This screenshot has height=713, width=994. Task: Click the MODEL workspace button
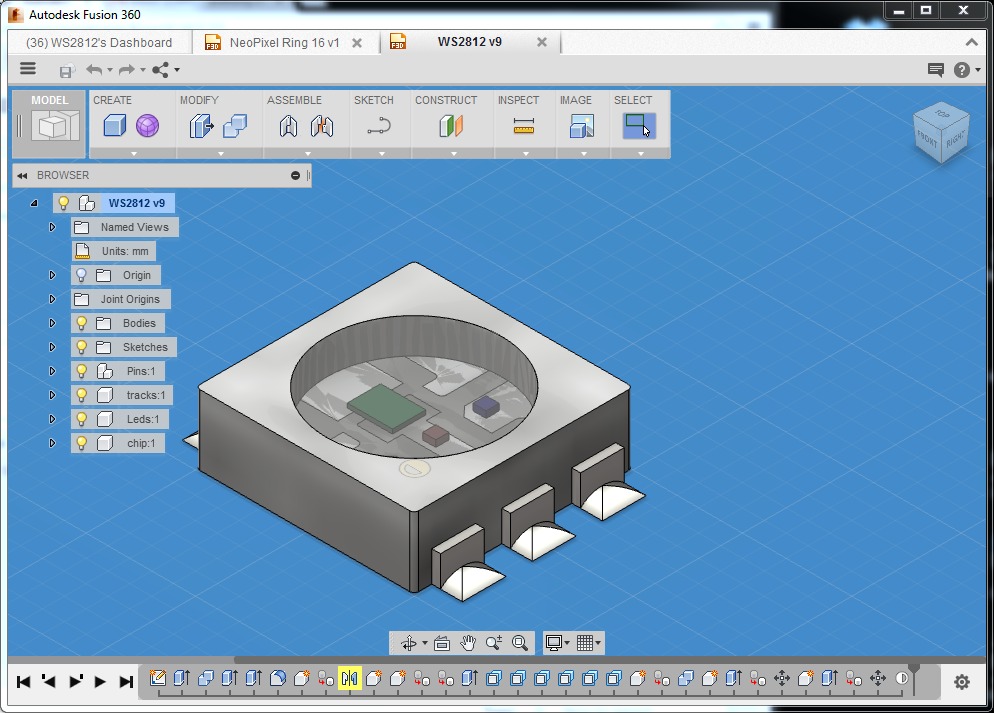[49, 120]
